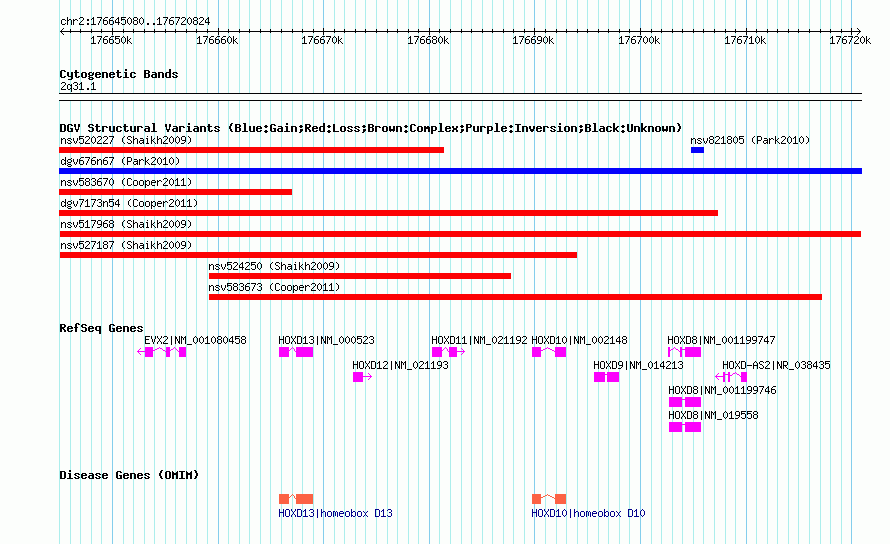Click the HOXD8|NM_001199746 label
The image size is (890, 544).
pyautogui.click(x=722, y=390)
